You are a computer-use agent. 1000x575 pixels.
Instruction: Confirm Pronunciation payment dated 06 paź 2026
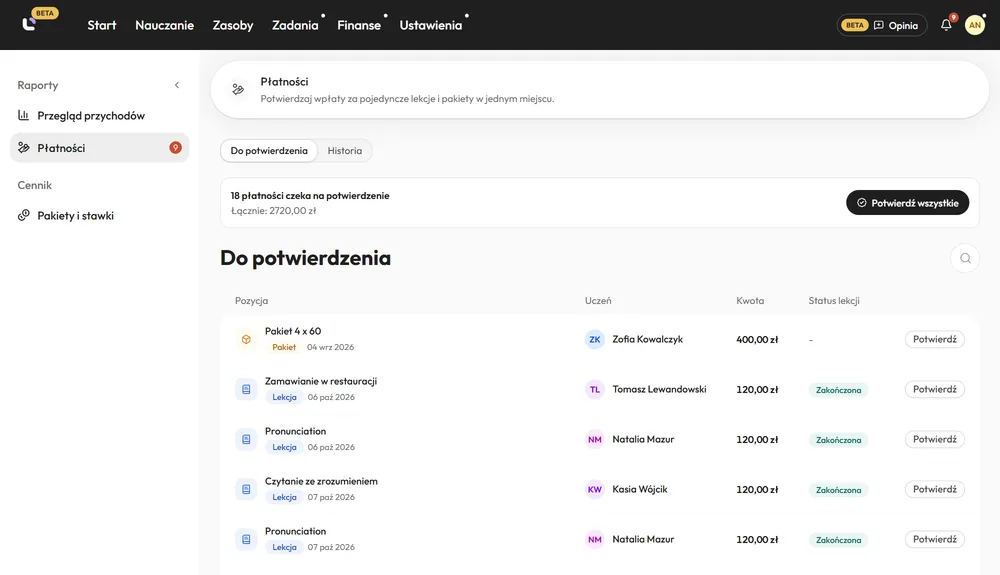pyautogui.click(x=934, y=439)
